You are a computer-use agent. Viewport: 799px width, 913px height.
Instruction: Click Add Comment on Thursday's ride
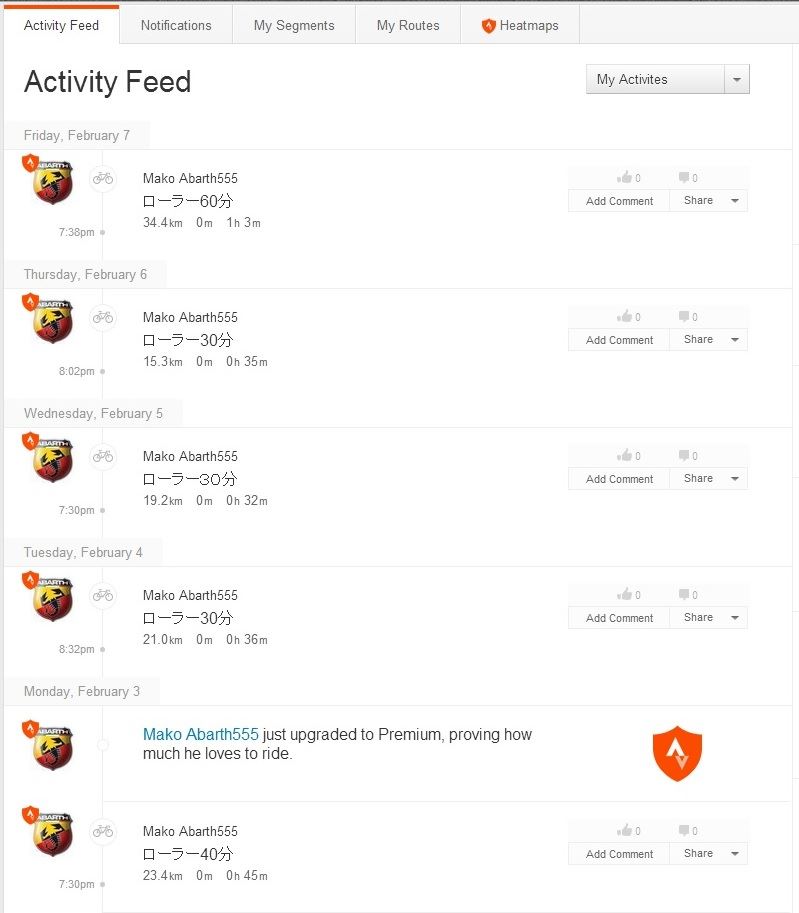619,339
